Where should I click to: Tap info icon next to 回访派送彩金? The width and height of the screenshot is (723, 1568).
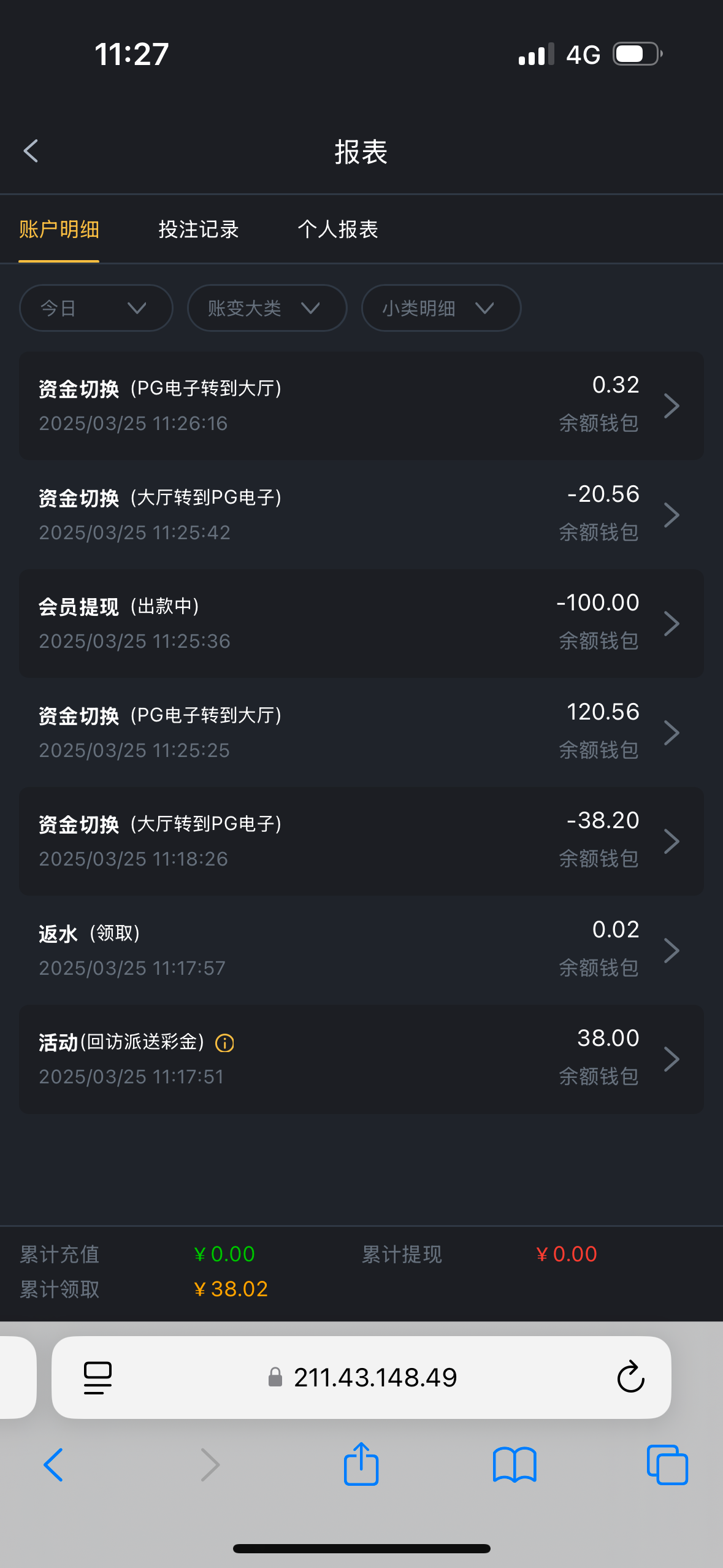point(225,1043)
